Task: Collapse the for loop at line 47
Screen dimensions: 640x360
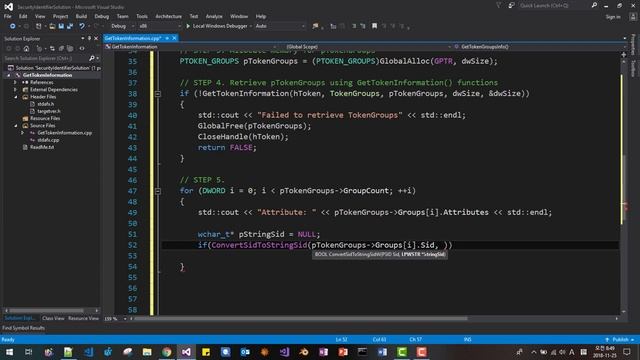Action: pyautogui.click(x=158, y=191)
